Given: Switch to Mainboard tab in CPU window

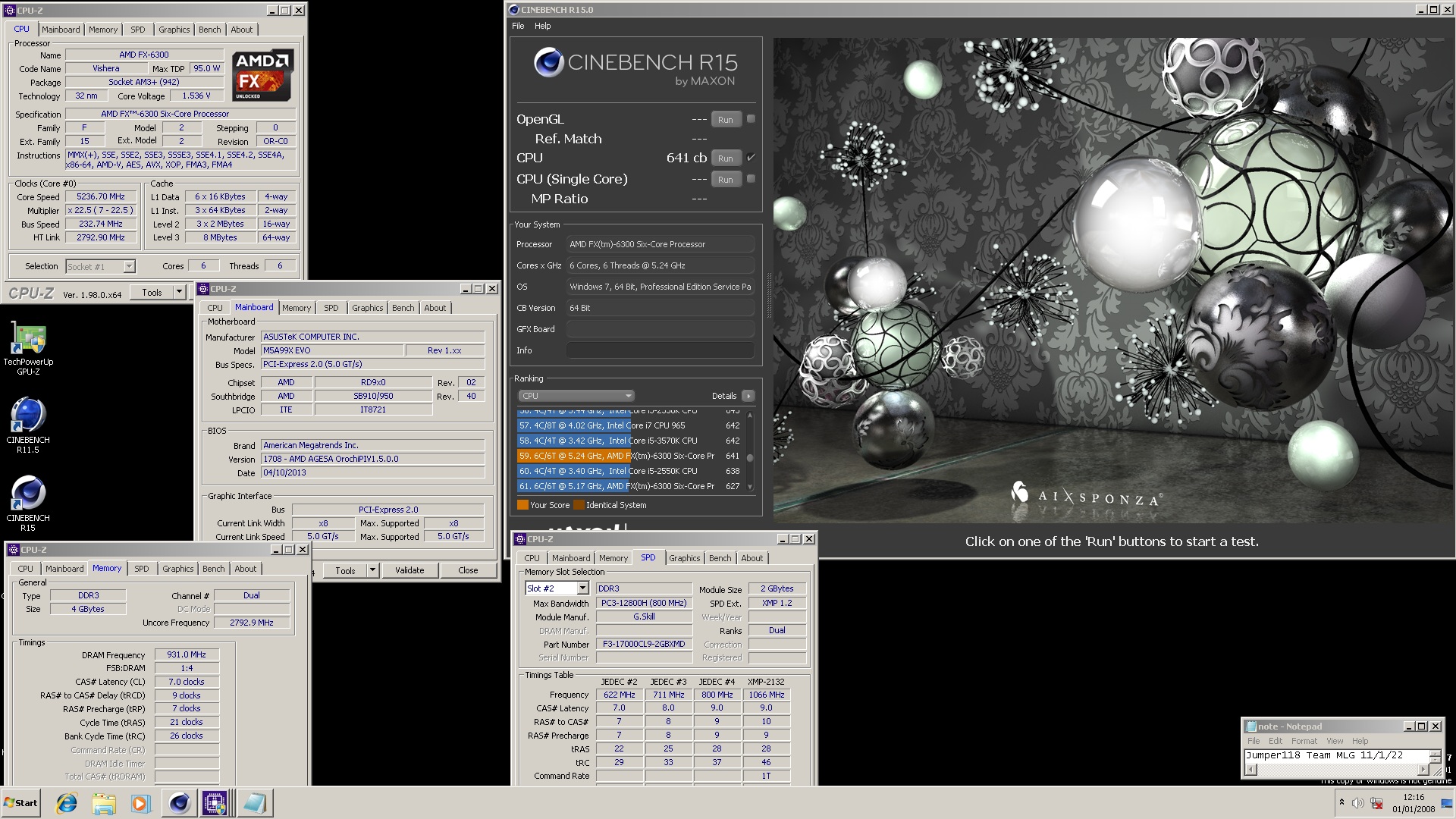Looking at the screenshot, I should (x=61, y=30).
